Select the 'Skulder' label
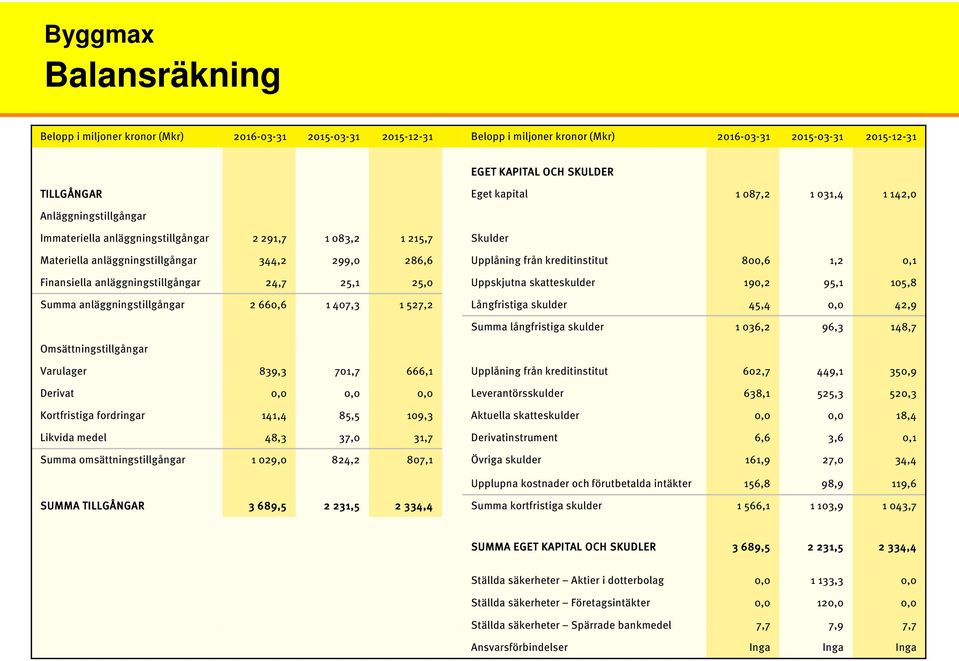Screen dimensions: 959x661 (x=489, y=238)
